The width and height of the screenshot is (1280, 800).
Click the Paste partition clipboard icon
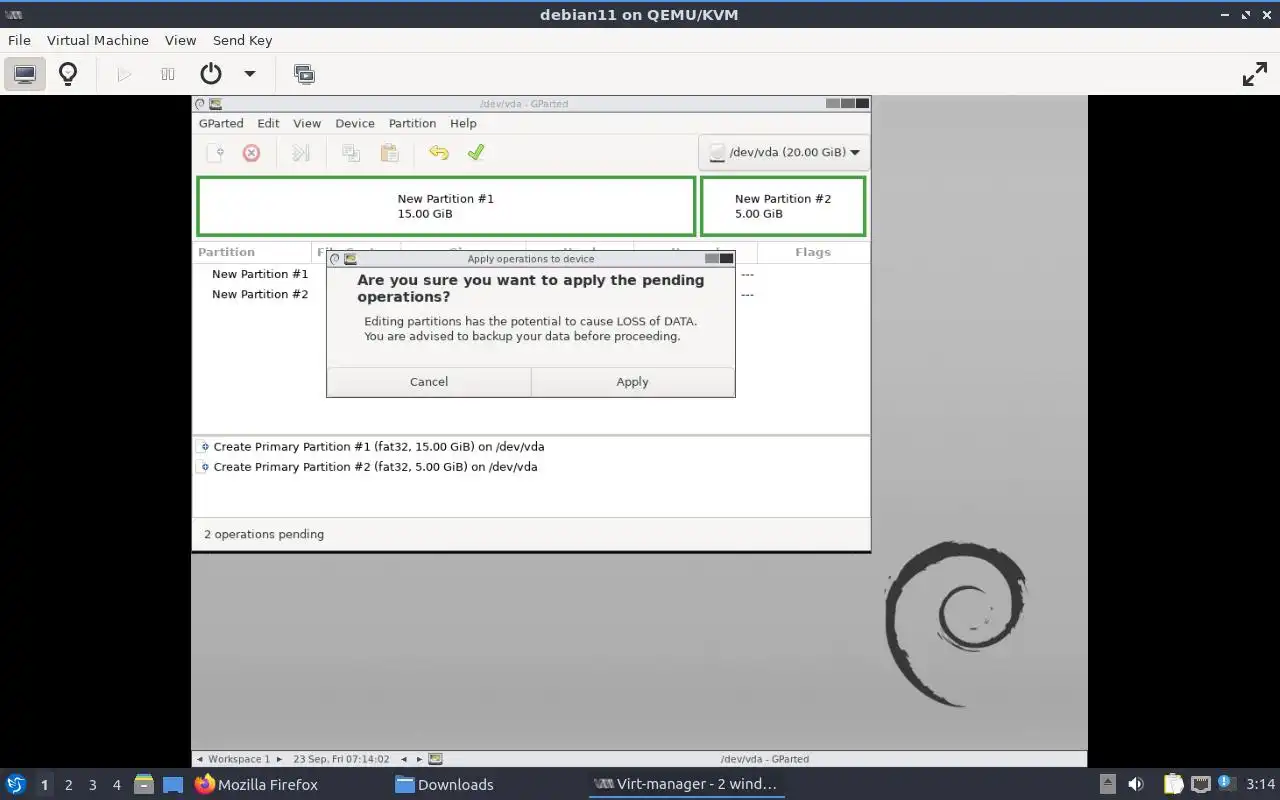pyautogui.click(x=389, y=153)
